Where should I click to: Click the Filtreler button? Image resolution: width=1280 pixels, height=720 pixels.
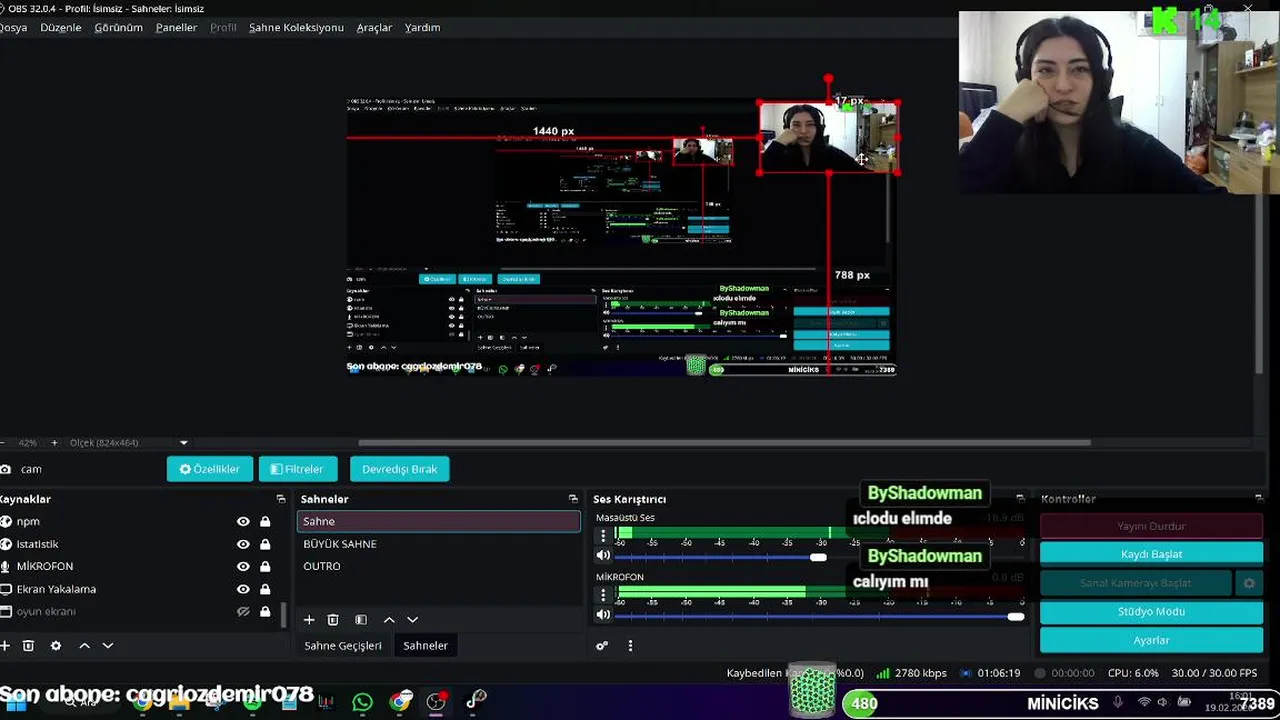(297, 469)
